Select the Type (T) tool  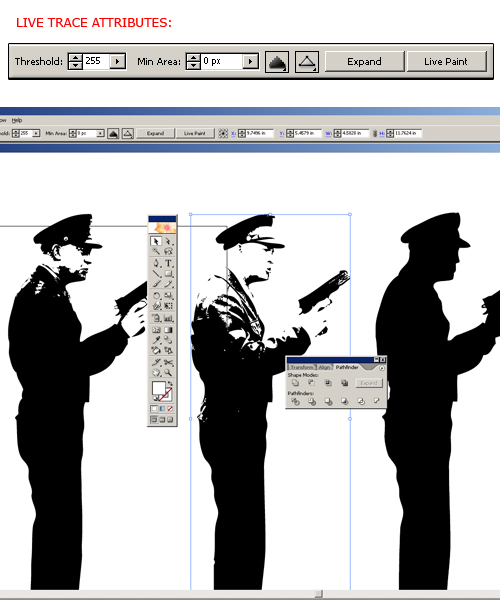click(168, 263)
